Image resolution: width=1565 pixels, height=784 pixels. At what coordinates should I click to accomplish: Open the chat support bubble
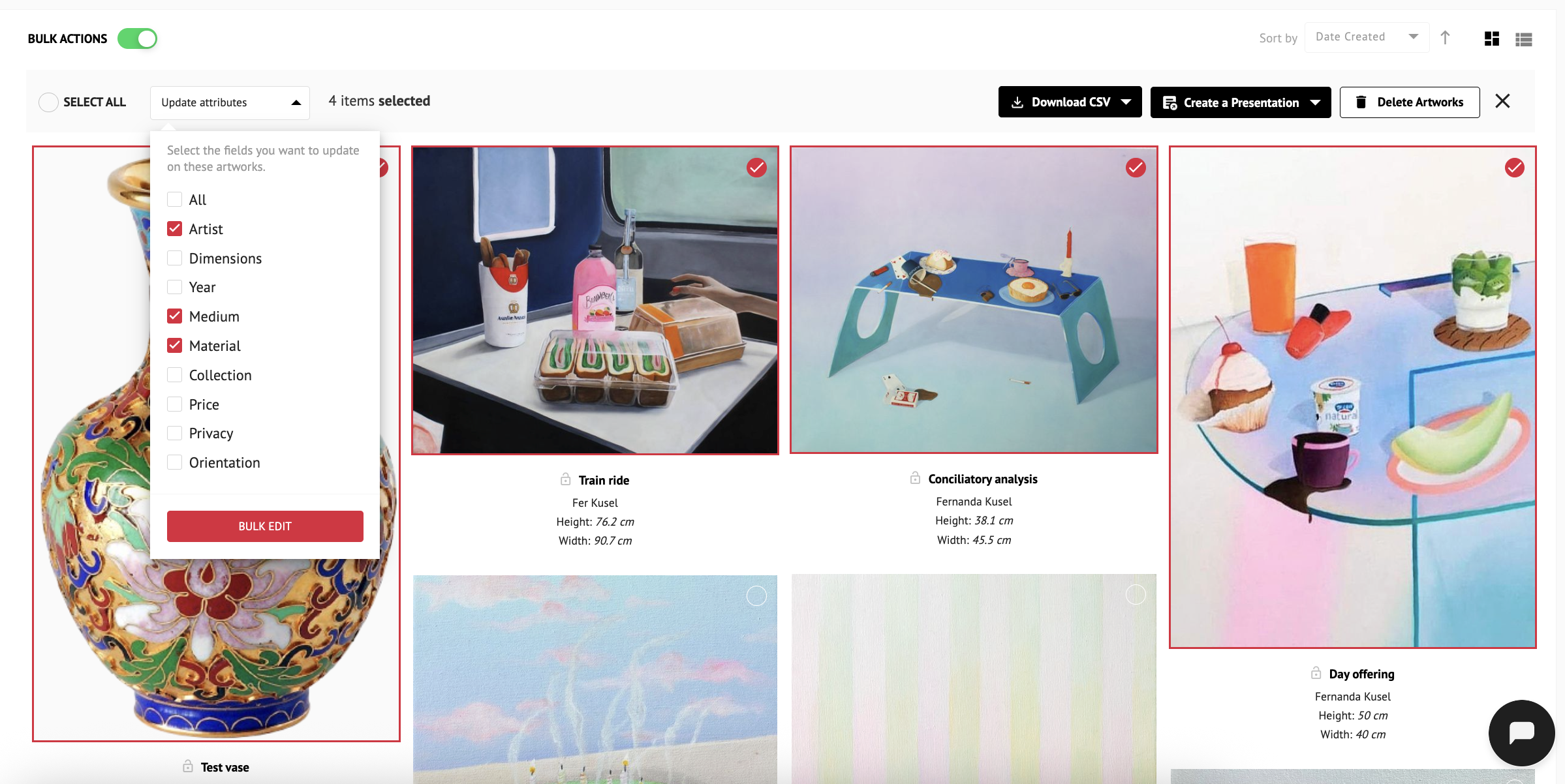click(1521, 732)
